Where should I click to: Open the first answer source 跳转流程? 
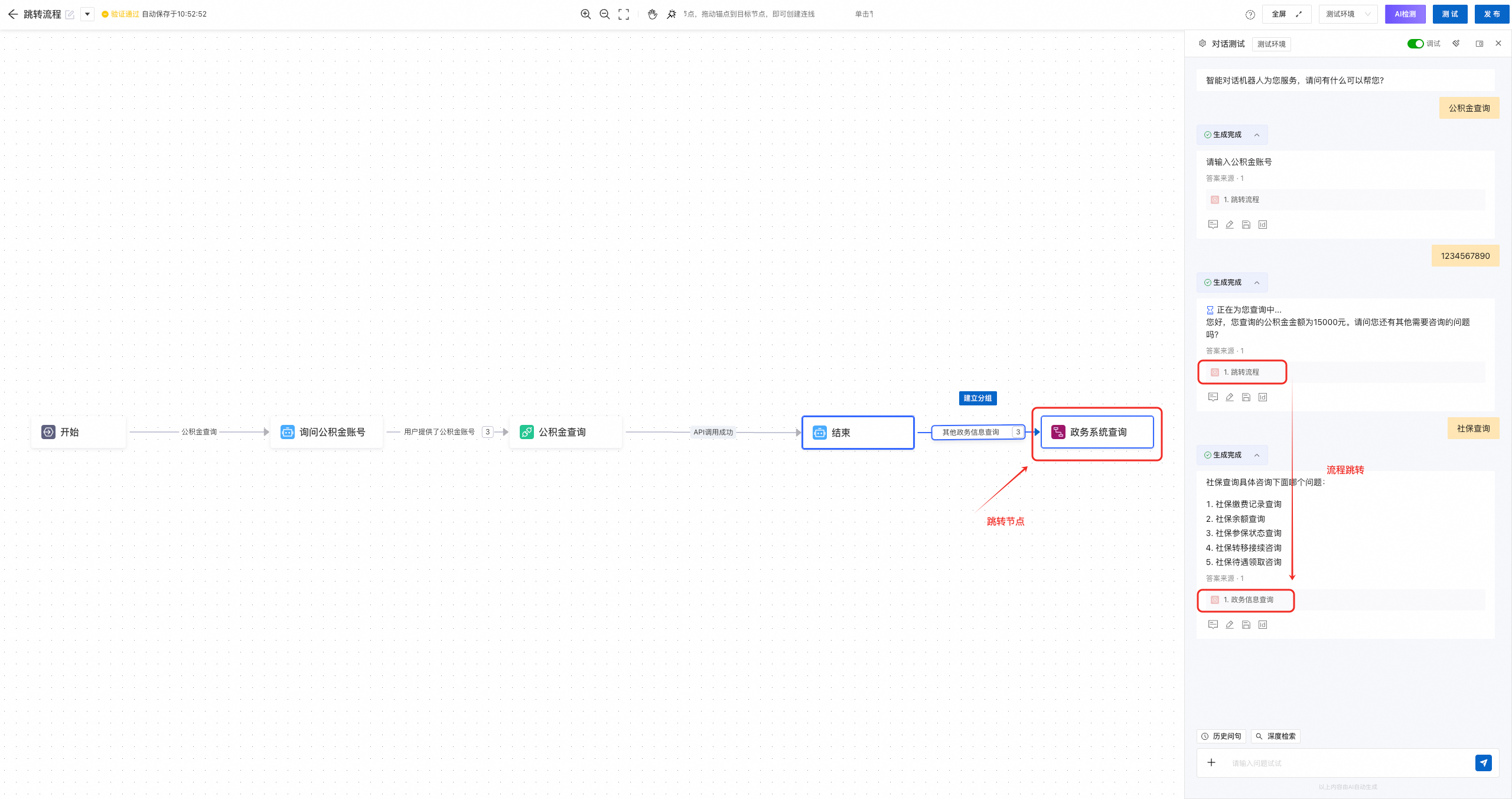click(x=1345, y=200)
